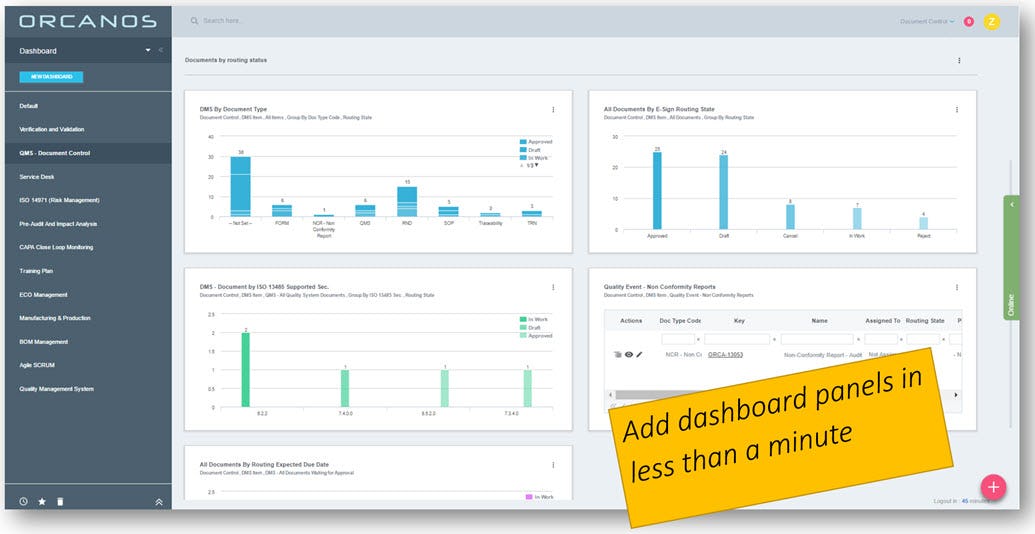The width and height of the screenshot is (1035, 534).
Task: Expand sidebar footer with double up chevron
Action: [x=159, y=502]
